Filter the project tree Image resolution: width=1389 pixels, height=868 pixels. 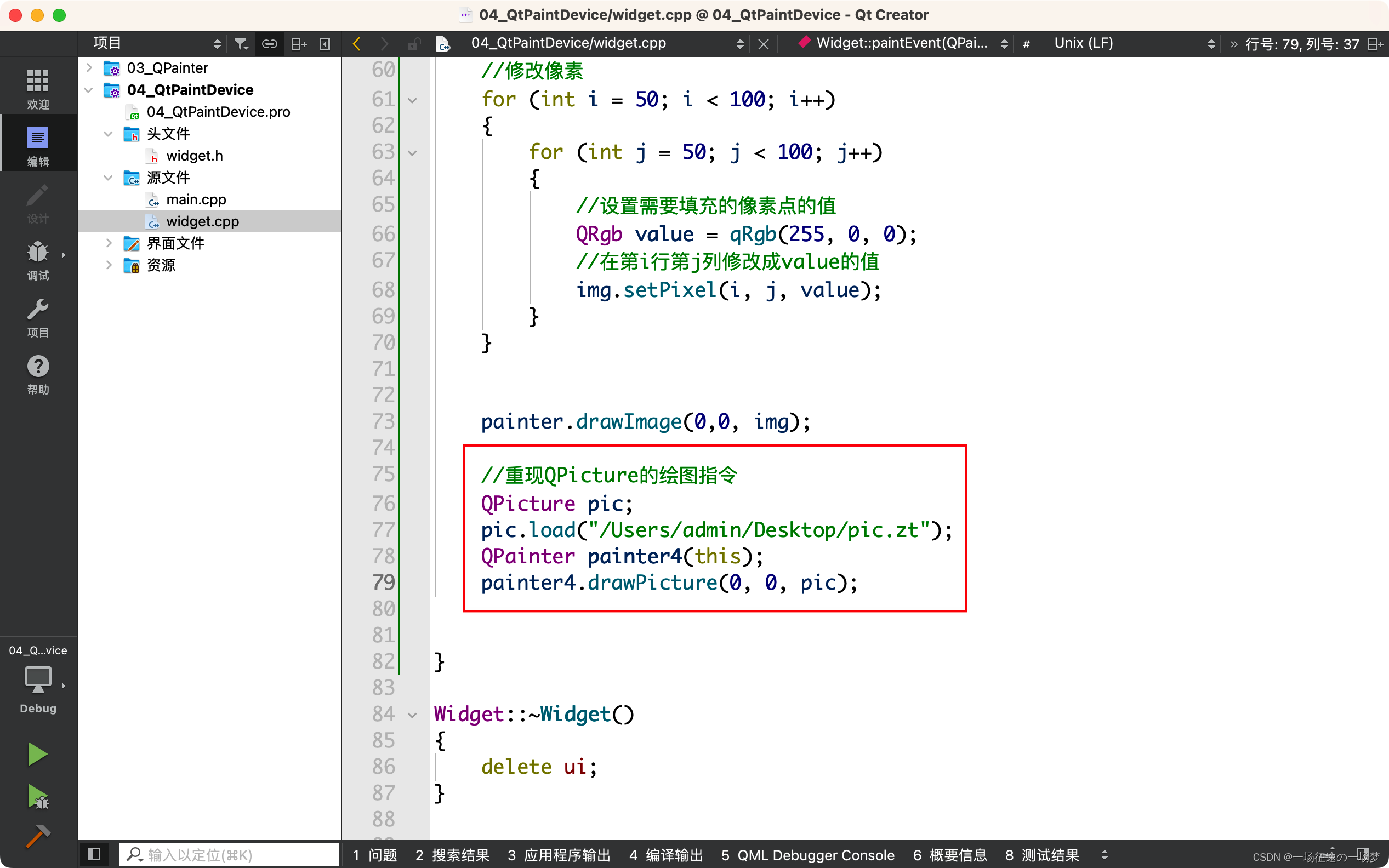(x=241, y=44)
